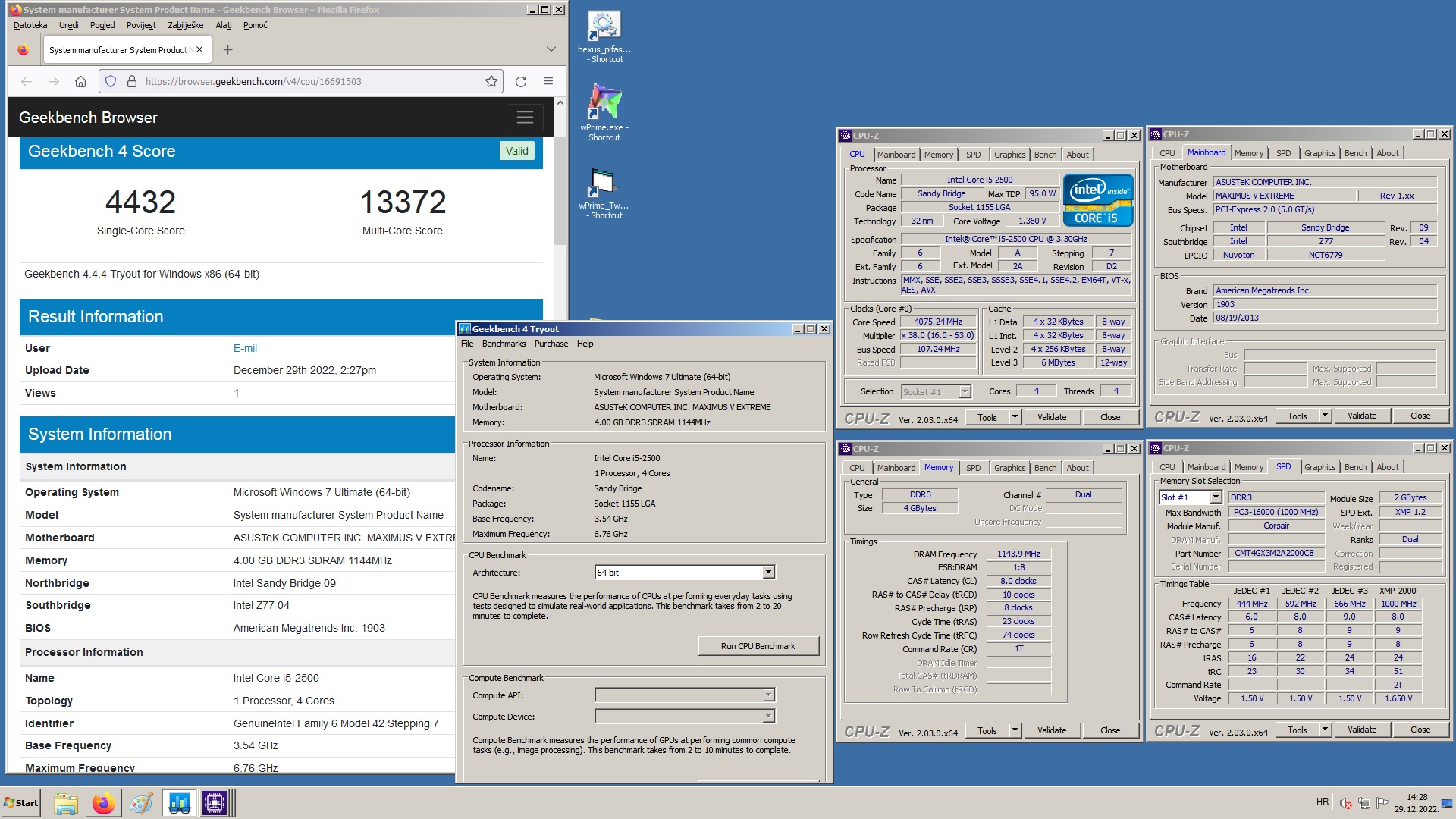Expand Tools arrow in CPU tab window
1456x819 pixels.
point(1015,417)
